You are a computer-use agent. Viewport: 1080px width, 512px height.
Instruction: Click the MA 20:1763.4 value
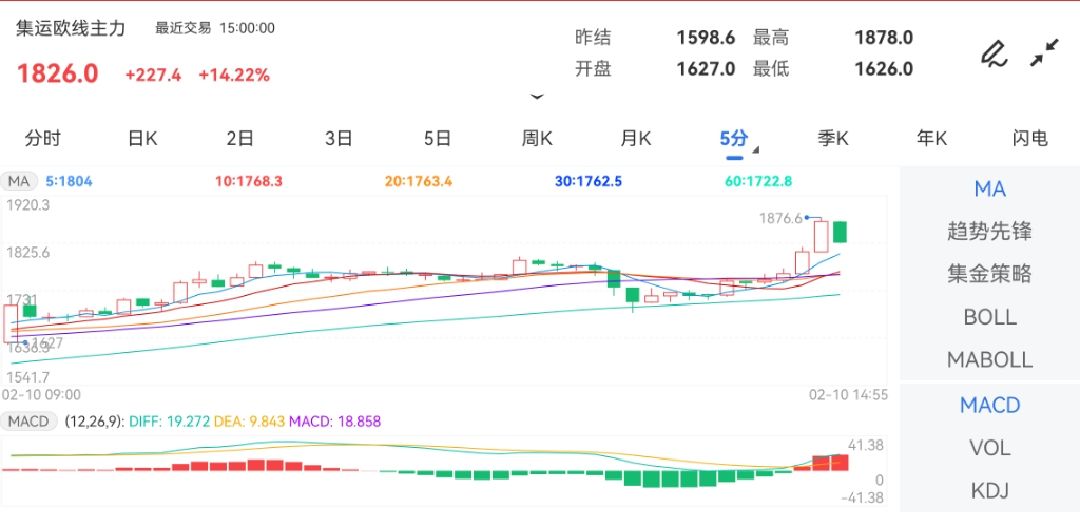point(419,182)
